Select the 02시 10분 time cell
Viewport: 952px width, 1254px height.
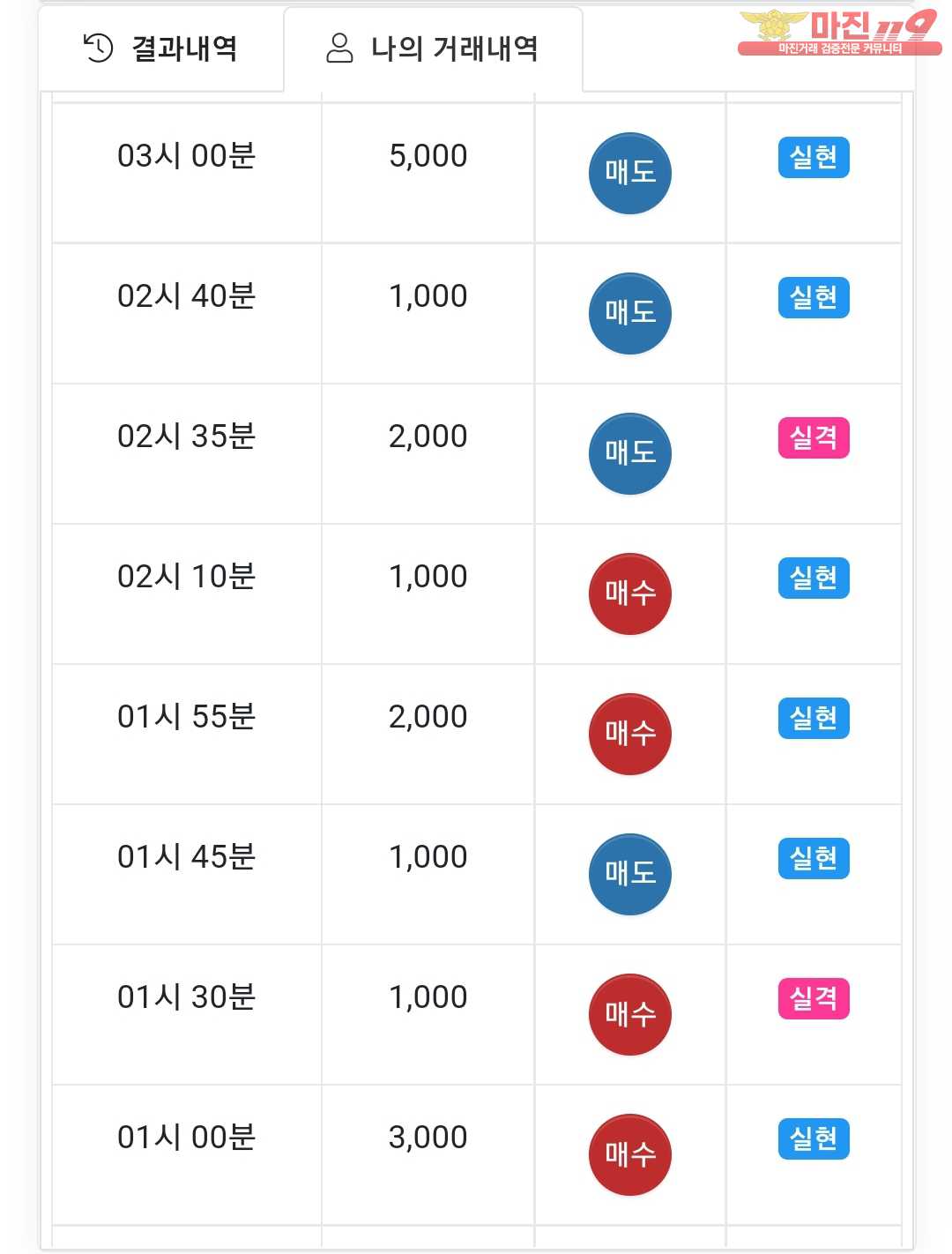(x=186, y=577)
